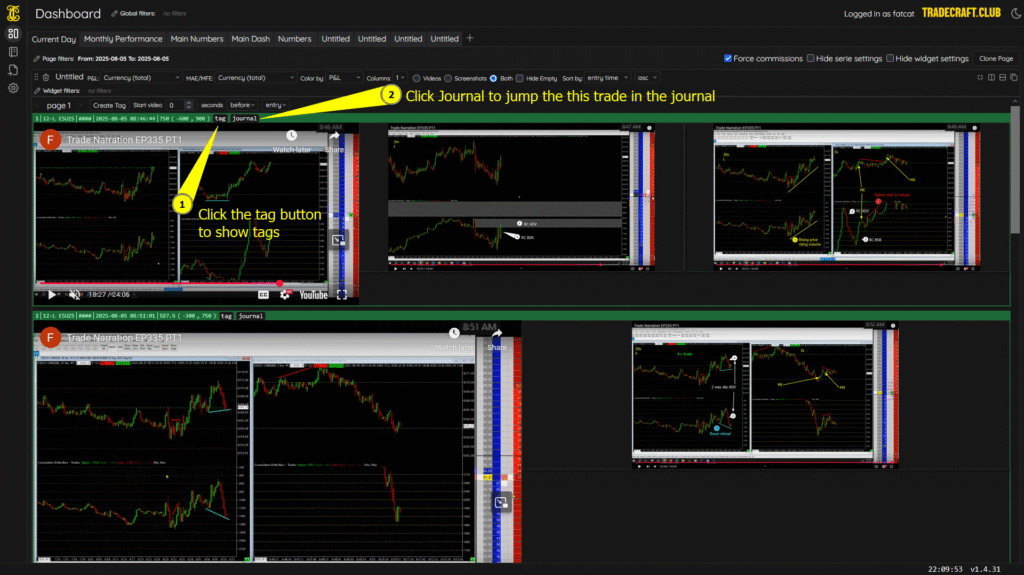Switch to the Monthly Performance tab
Viewport: 1024px width, 575px height.
click(x=123, y=39)
